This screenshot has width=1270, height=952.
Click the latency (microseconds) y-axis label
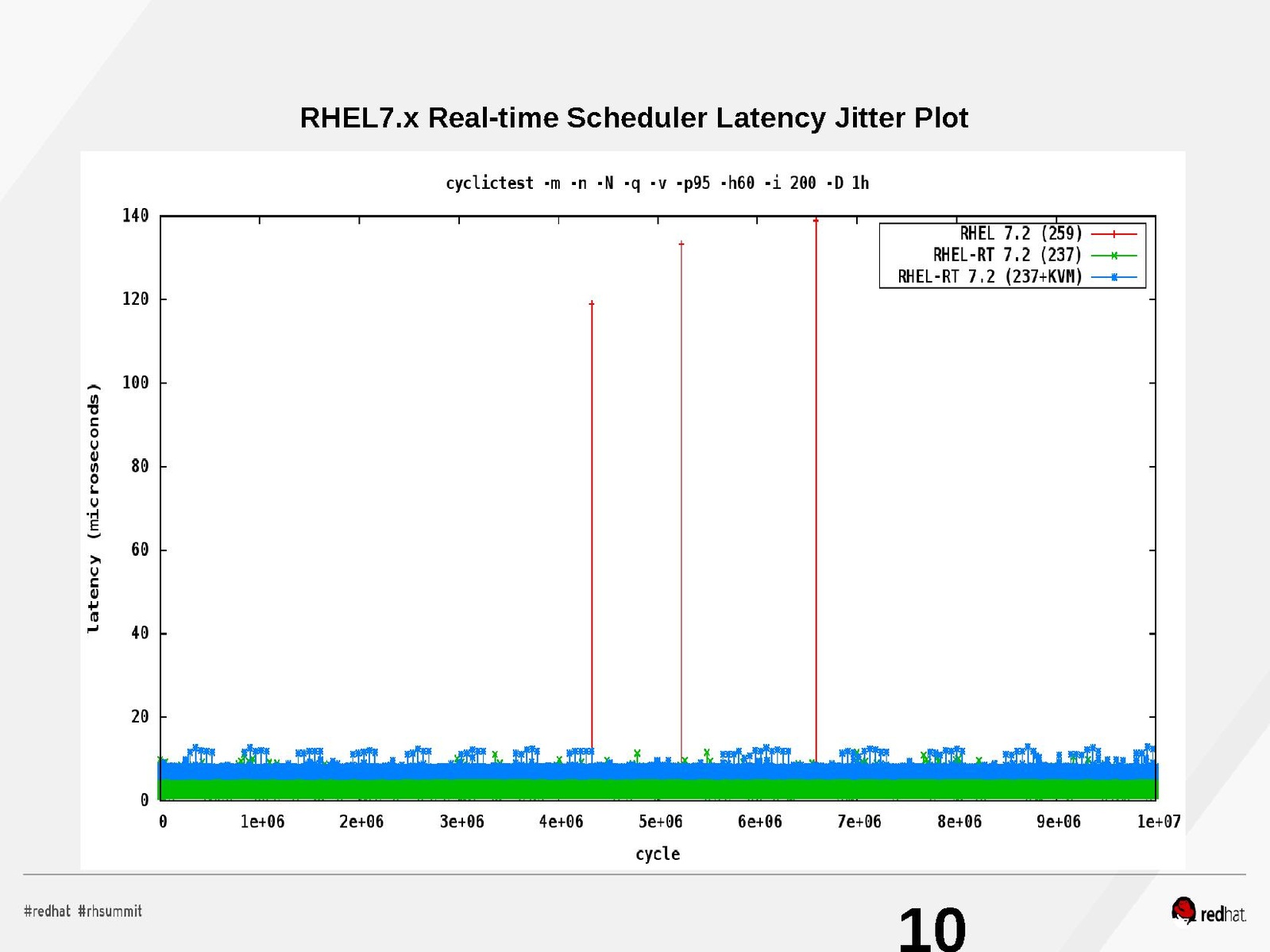click(x=94, y=508)
